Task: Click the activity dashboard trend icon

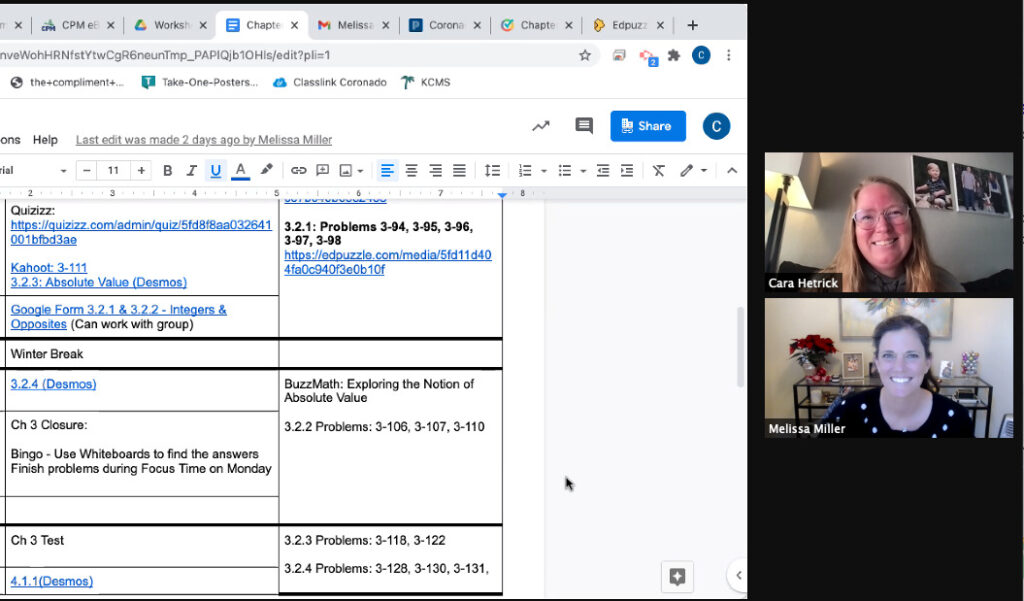Action: 541,126
